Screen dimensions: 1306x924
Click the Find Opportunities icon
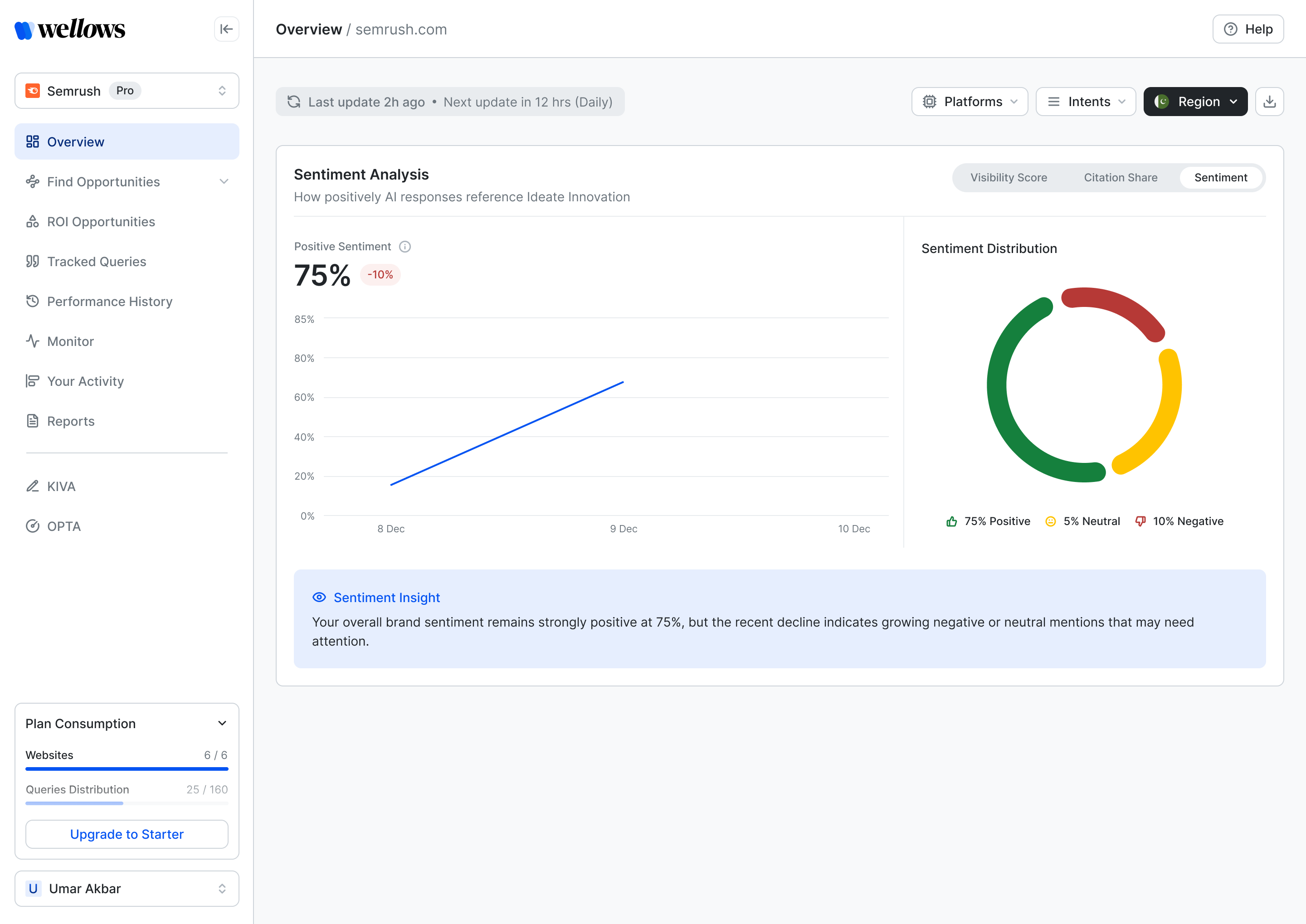point(33,181)
